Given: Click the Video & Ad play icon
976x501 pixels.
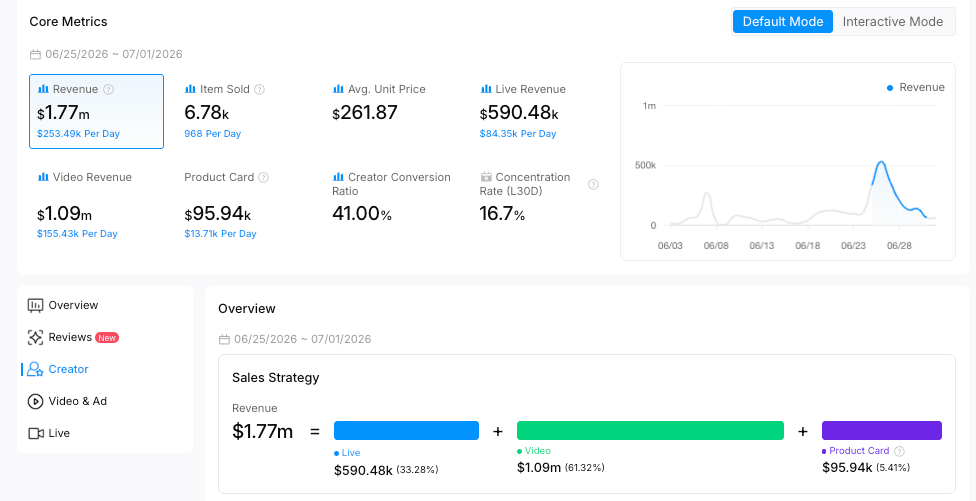Looking at the screenshot, I should (x=35, y=401).
